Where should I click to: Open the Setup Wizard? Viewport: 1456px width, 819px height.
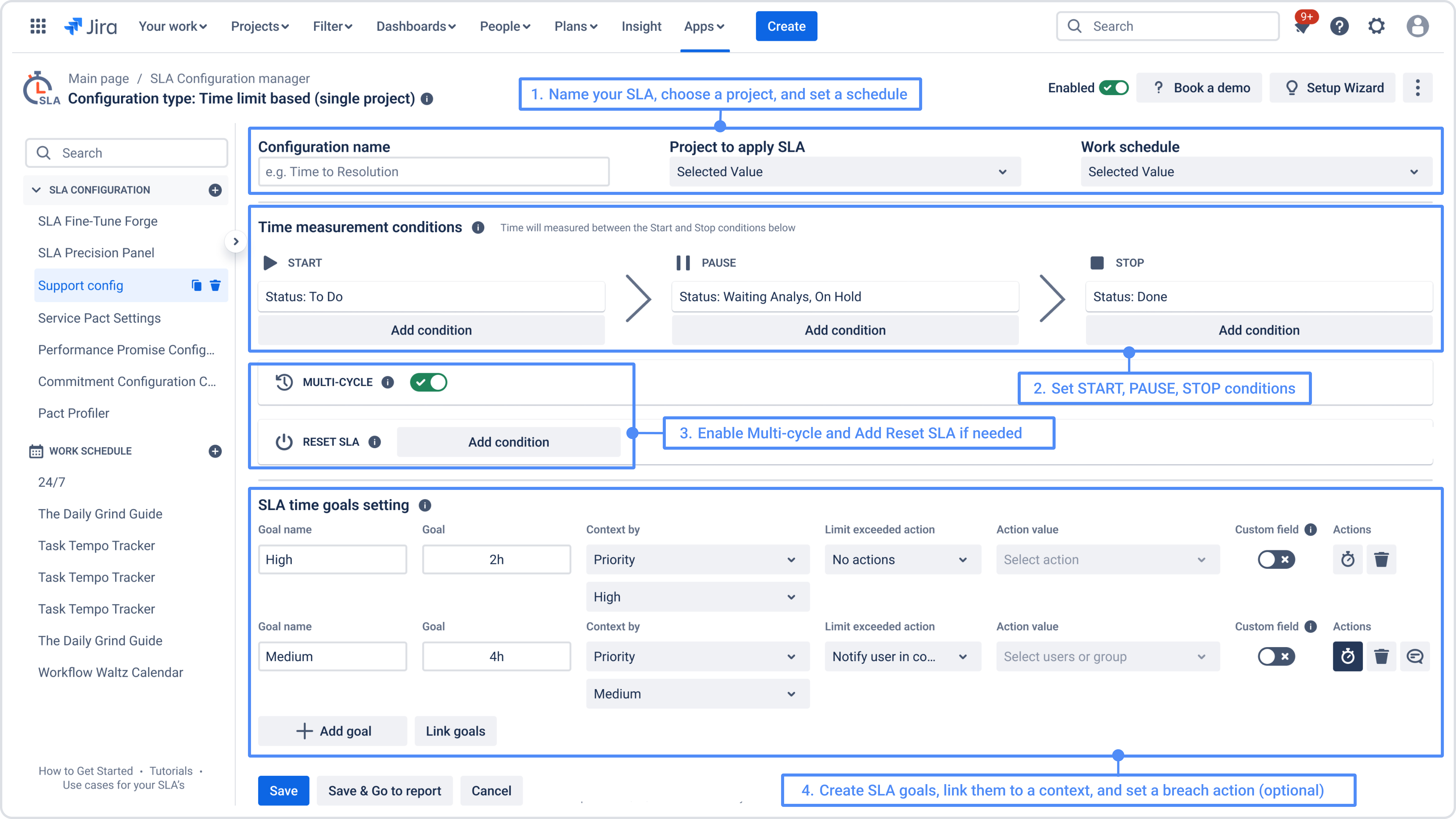pyautogui.click(x=1332, y=88)
